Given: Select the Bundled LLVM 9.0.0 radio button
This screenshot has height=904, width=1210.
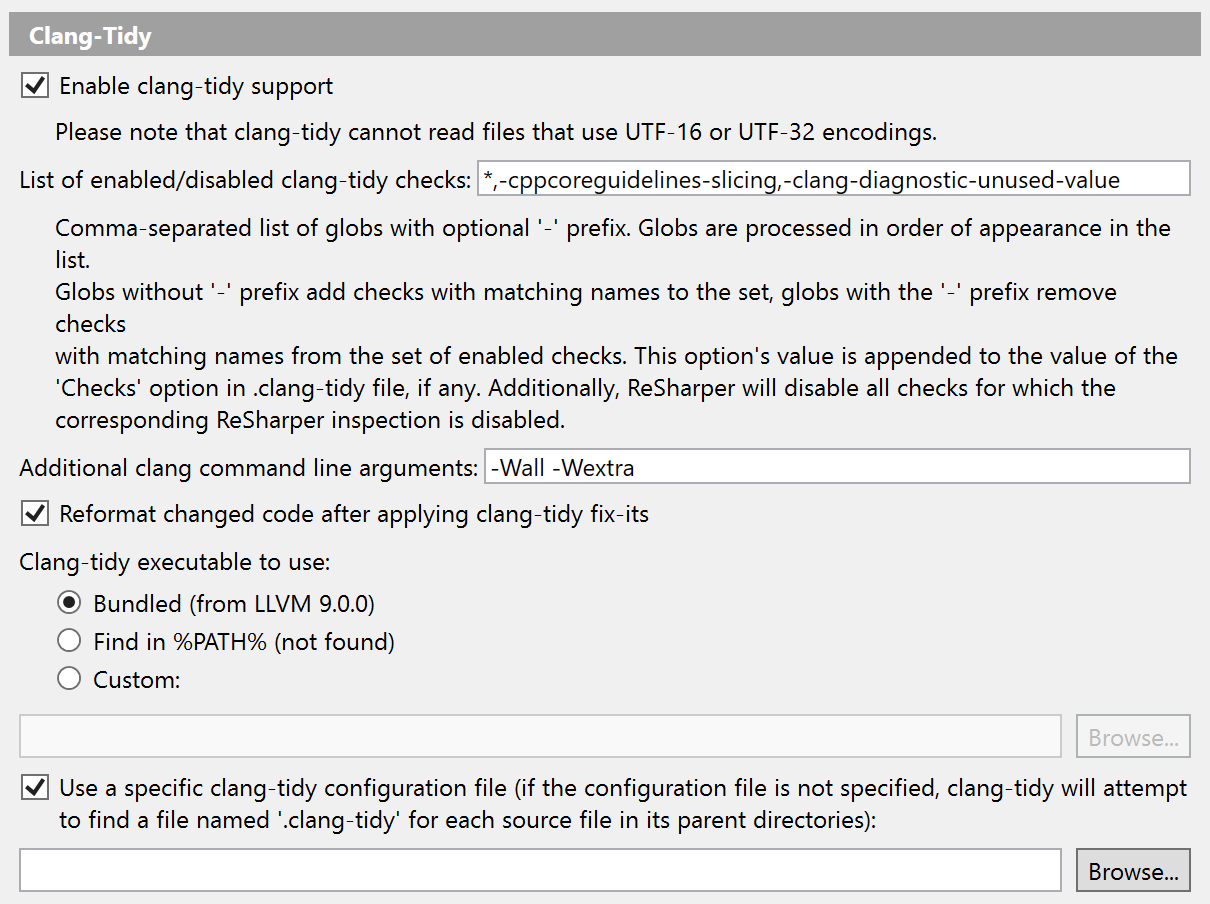Looking at the screenshot, I should [69, 603].
